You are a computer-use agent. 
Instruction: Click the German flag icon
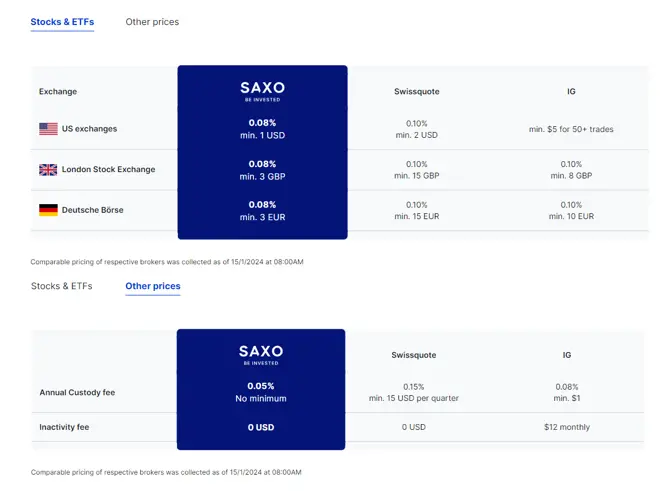coord(48,210)
